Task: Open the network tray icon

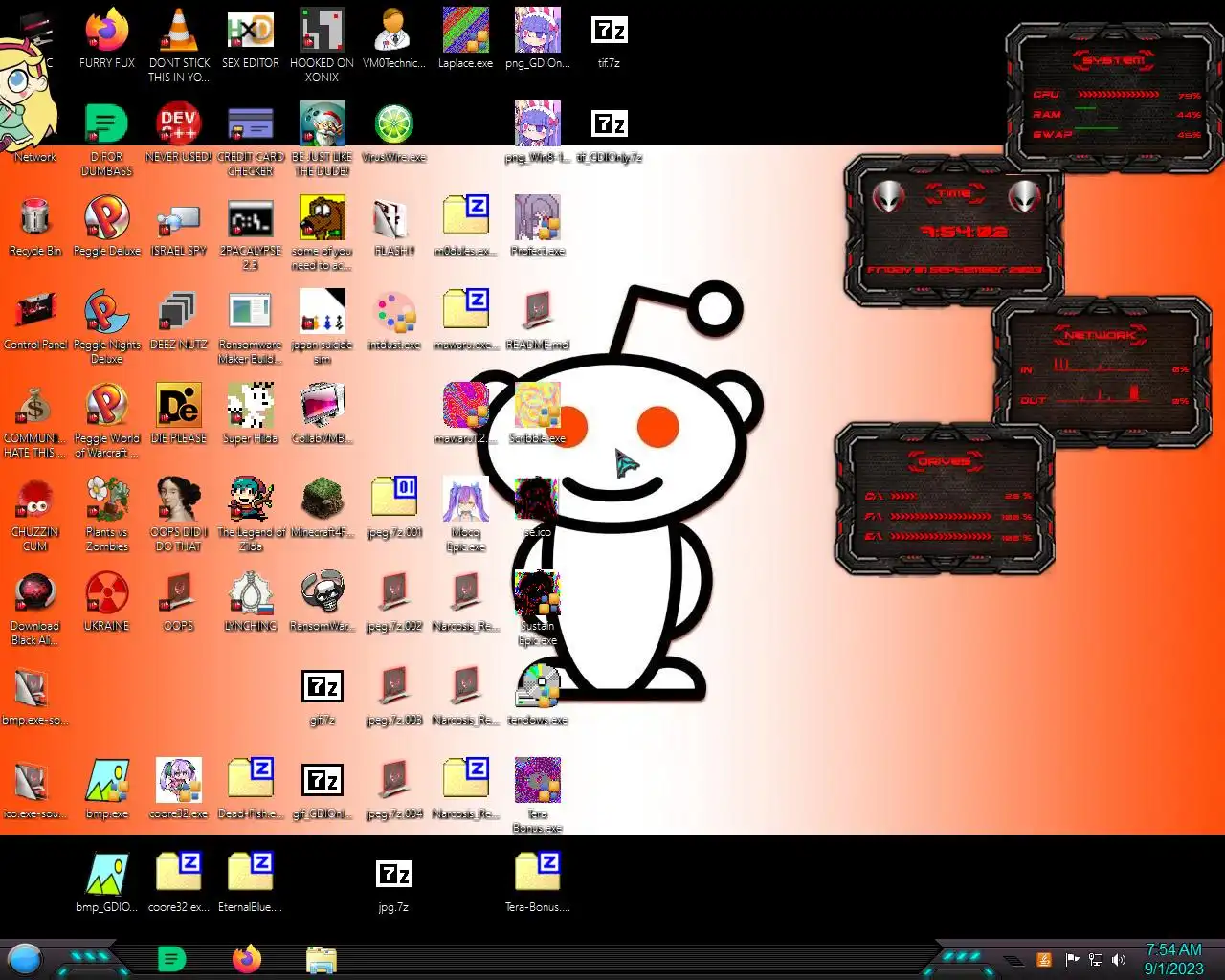Action: [x=1096, y=960]
